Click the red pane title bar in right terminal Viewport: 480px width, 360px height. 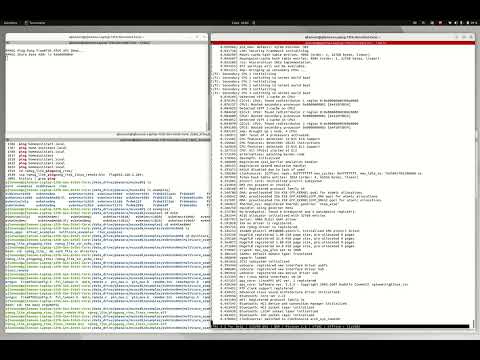[343, 43]
